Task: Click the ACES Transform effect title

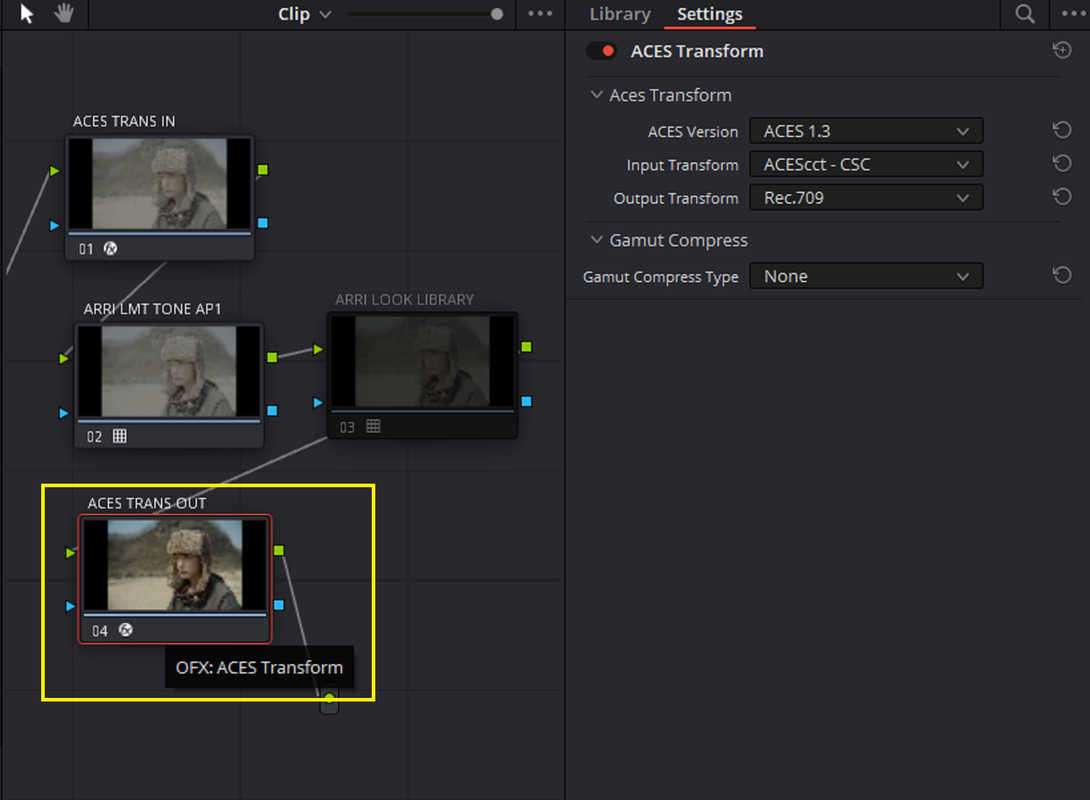Action: coord(697,51)
